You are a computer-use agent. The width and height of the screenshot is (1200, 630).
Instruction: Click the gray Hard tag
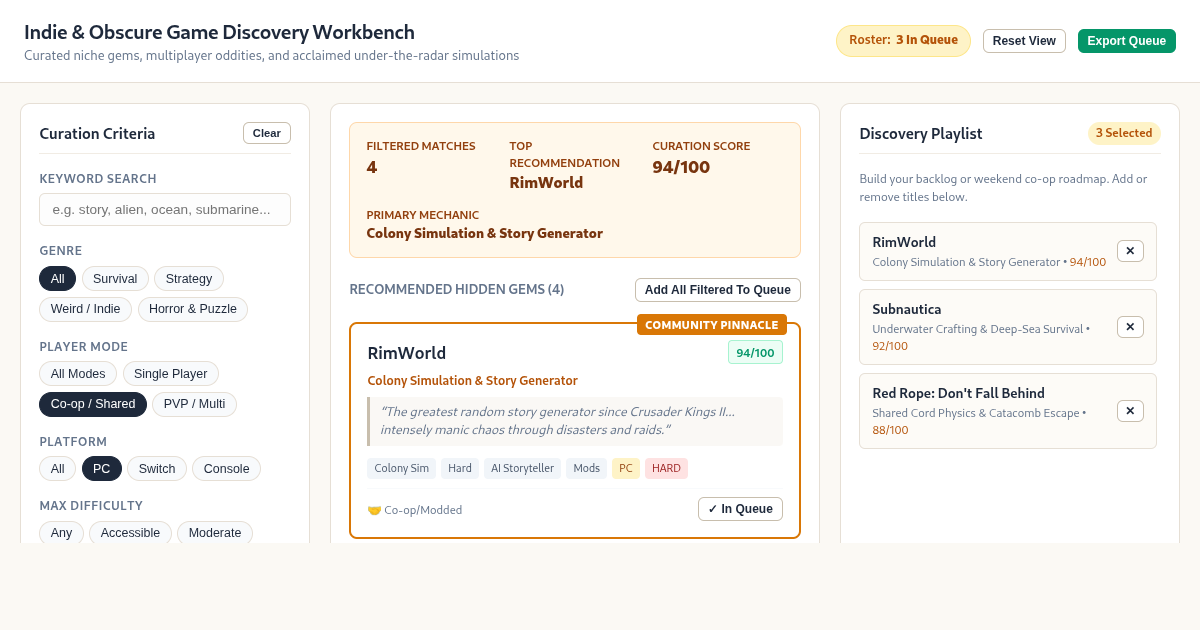click(x=460, y=468)
